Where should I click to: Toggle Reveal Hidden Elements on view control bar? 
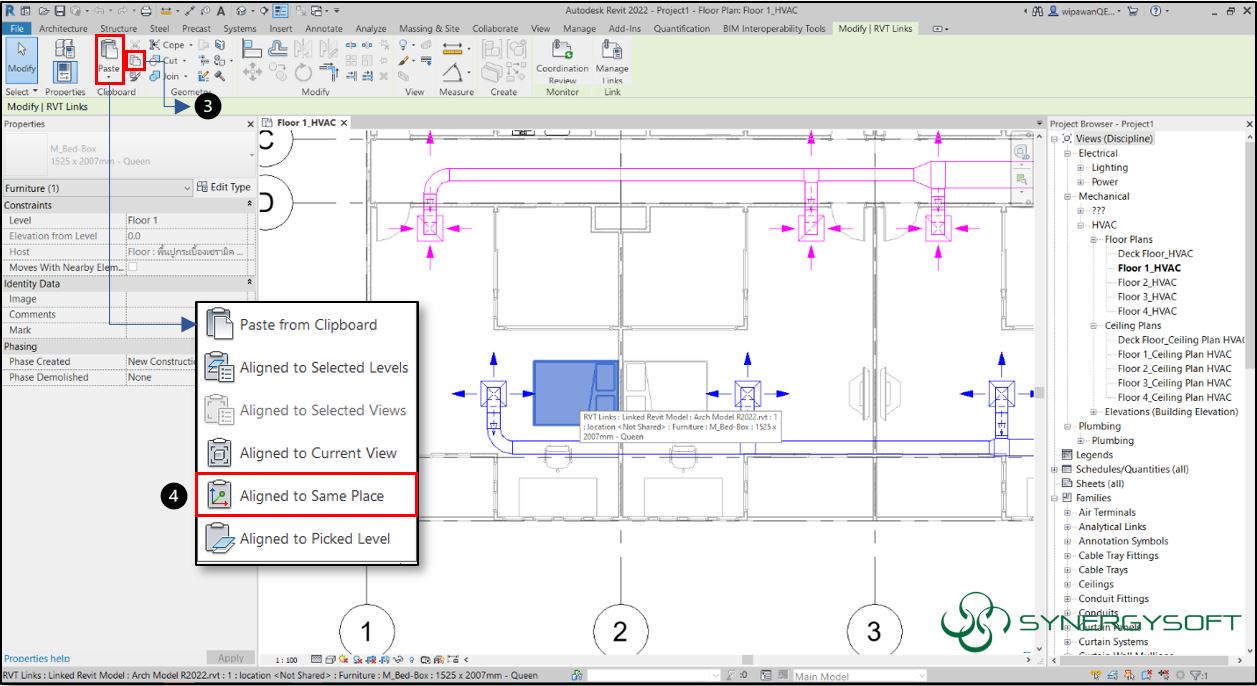(x=411, y=660)
